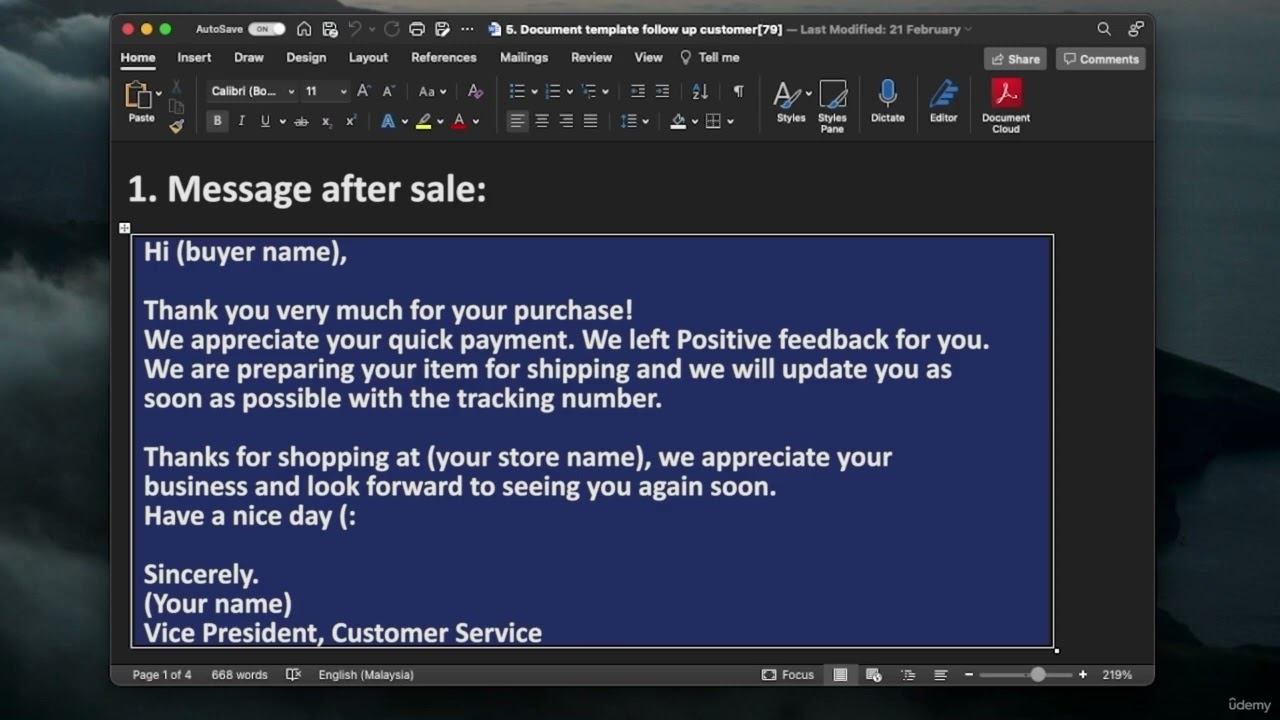Open the font size dropdown
Viewport: 1280px width, 720px height.
(x=343, y=92)
